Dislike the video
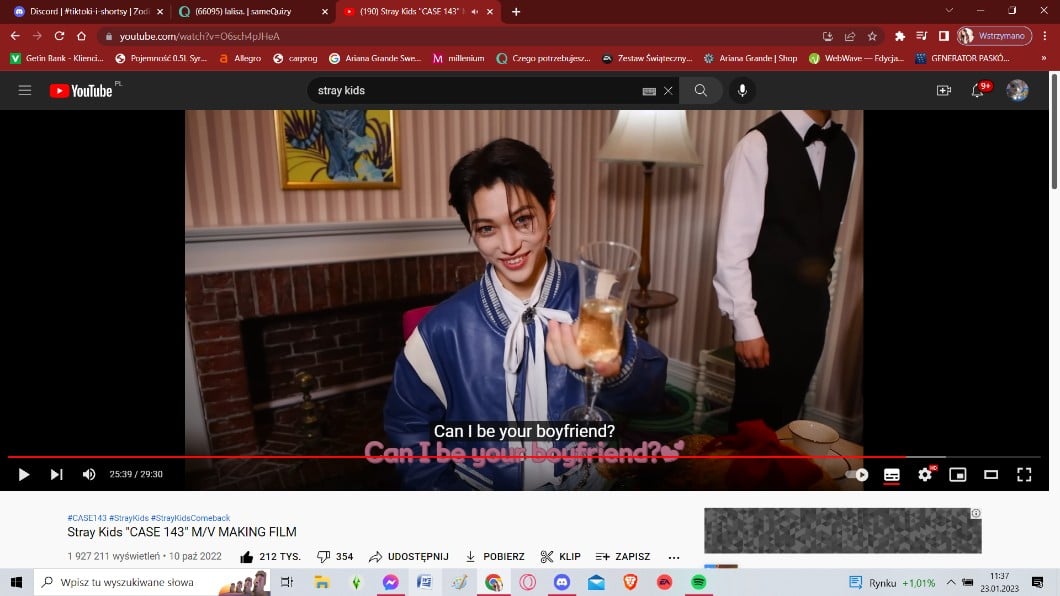Screen dimensions: 1060x596 point(335,556)
